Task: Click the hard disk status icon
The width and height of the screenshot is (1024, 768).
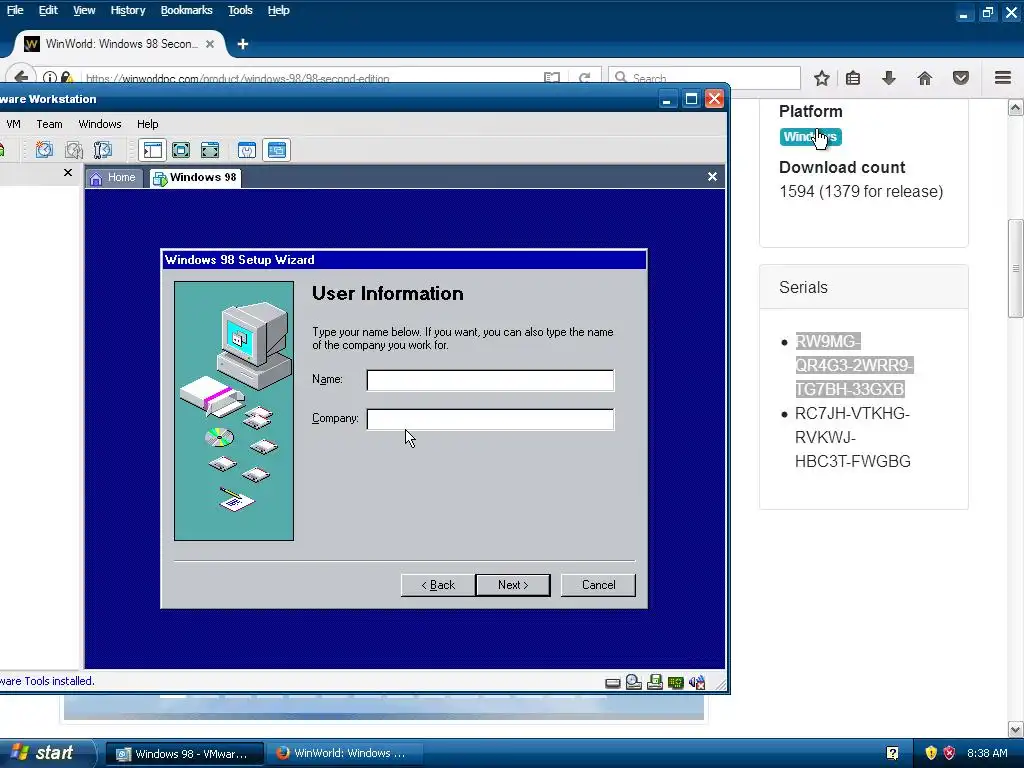Action: pyautogui.click(x=613, y=683)
